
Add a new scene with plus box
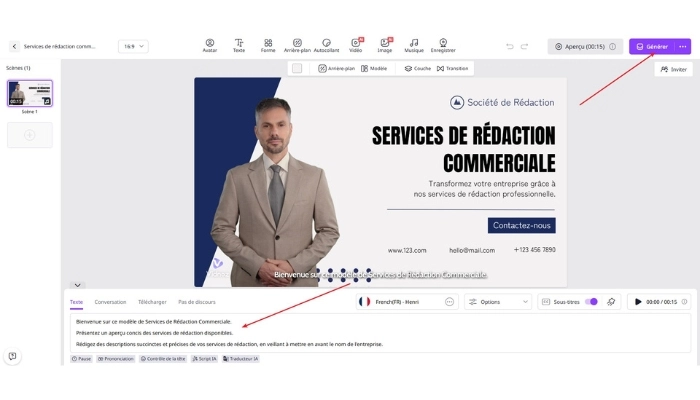(x=29, y=135)
